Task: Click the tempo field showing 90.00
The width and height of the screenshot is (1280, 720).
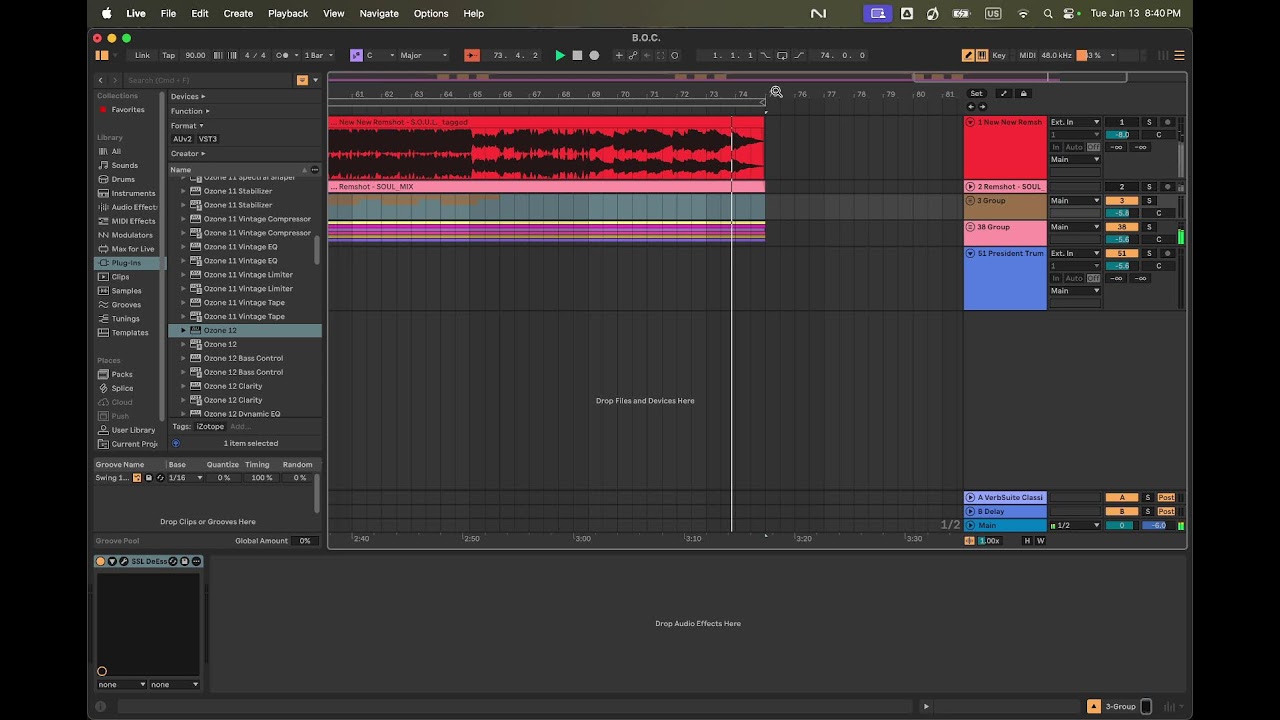Action: pyautogui.click(x=195, y=55)
